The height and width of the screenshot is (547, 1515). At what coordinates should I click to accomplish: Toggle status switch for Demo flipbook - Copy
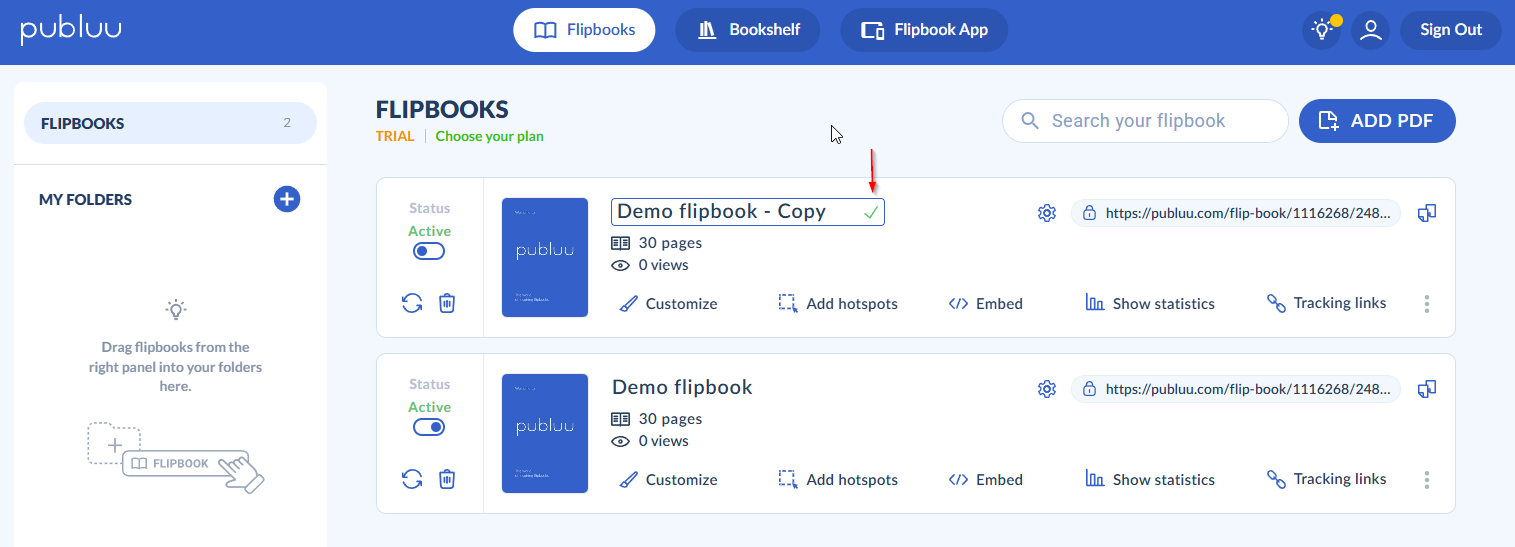(429, 251)
